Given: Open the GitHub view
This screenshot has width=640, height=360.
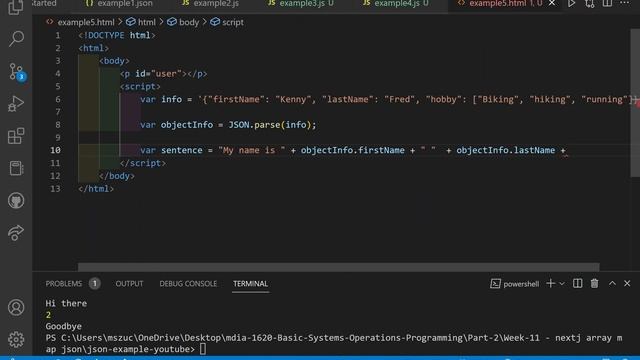Looking at the screenshot, I should point(16,200).
